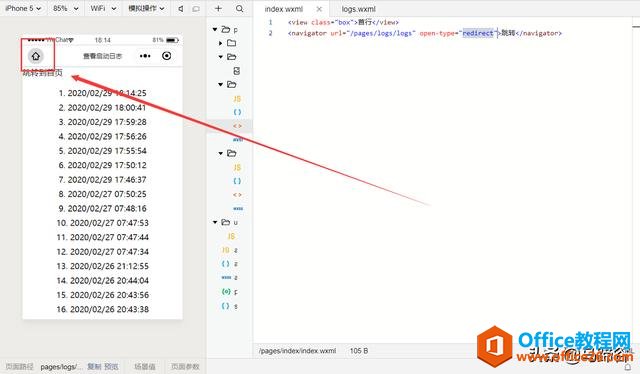Open the JS file inside the u folder
This screenshot has width=640, height=374.
(x=231, y=236)
